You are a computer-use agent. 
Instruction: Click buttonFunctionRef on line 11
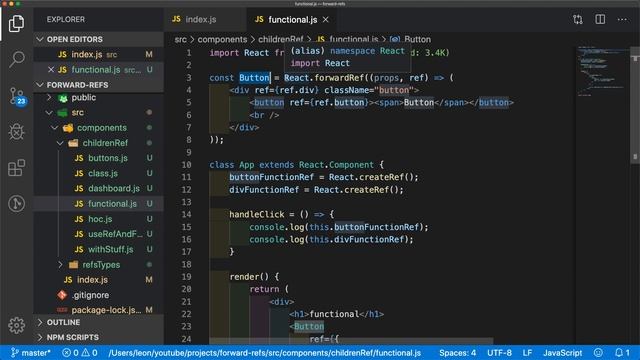click(271, 177)
